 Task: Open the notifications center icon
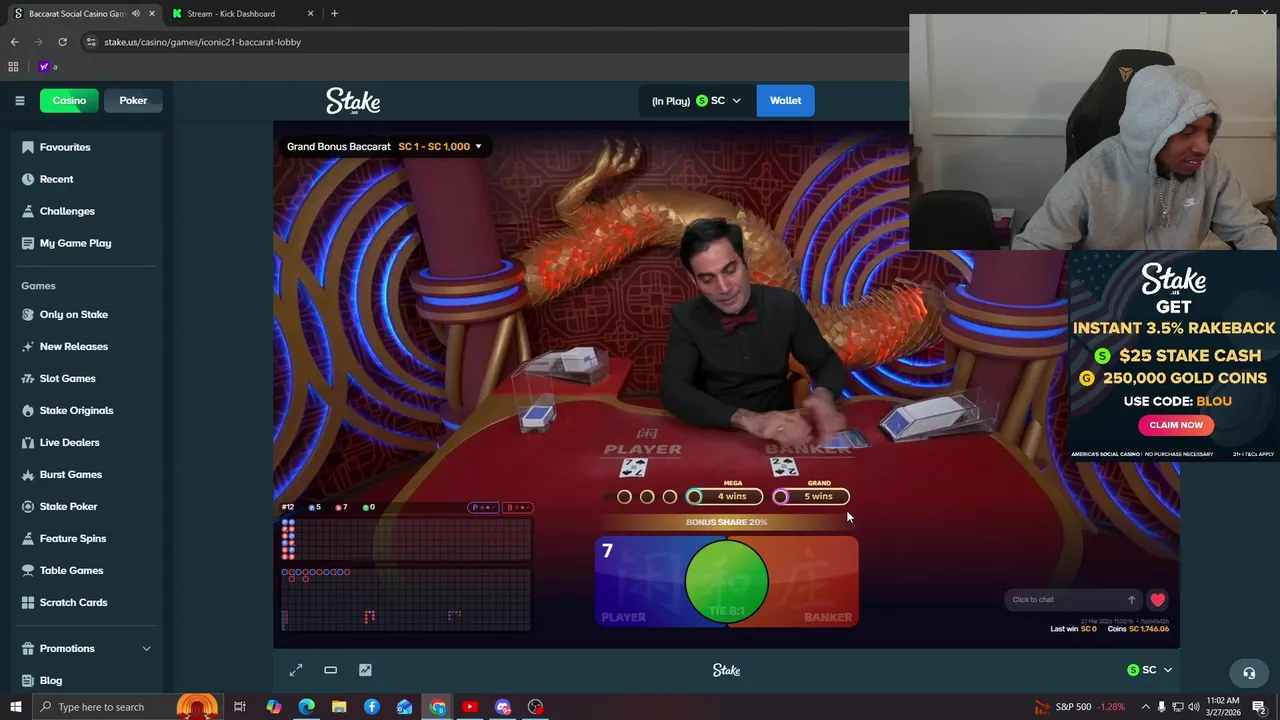click(1259, 707)
